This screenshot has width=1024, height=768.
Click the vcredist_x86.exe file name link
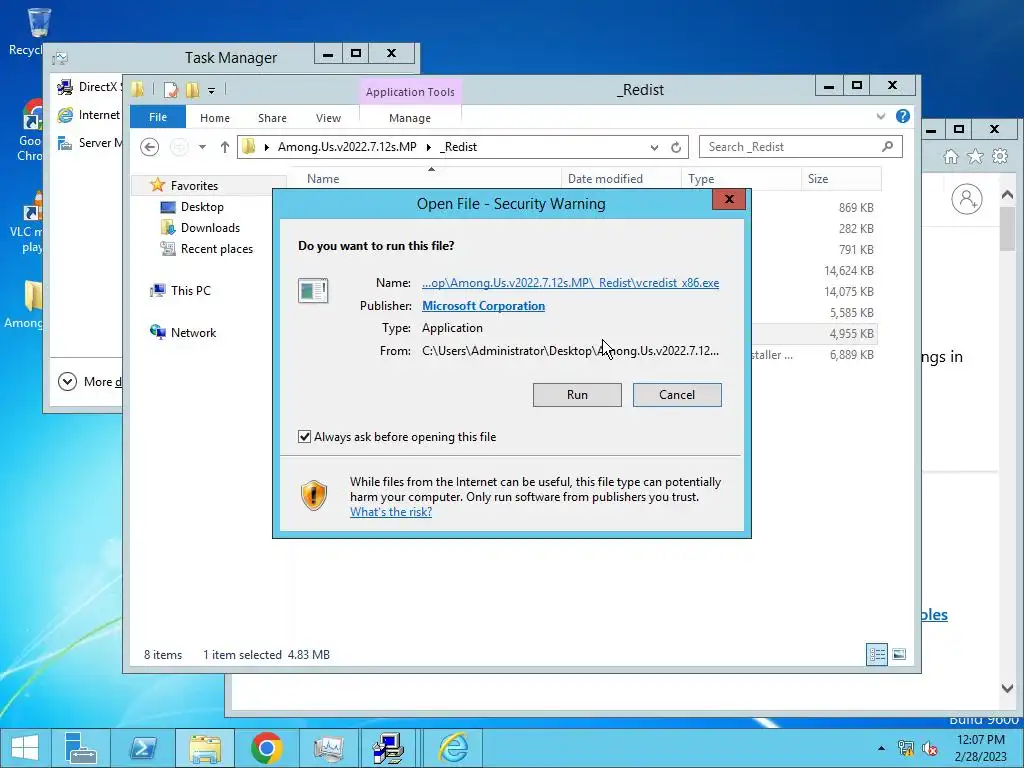point(570,283)
